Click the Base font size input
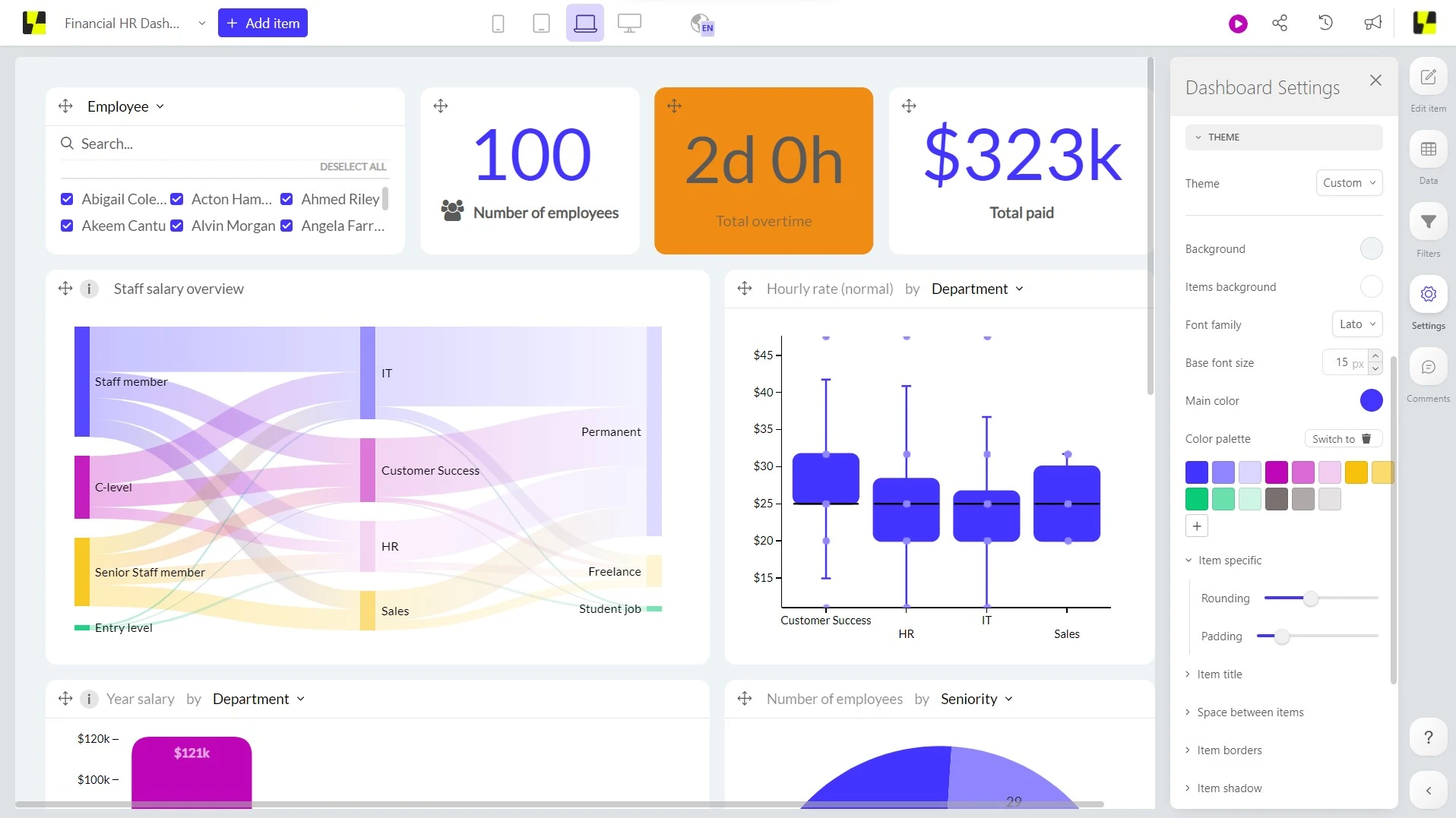Screen dimensions: 1456x818 (1345, 362)
